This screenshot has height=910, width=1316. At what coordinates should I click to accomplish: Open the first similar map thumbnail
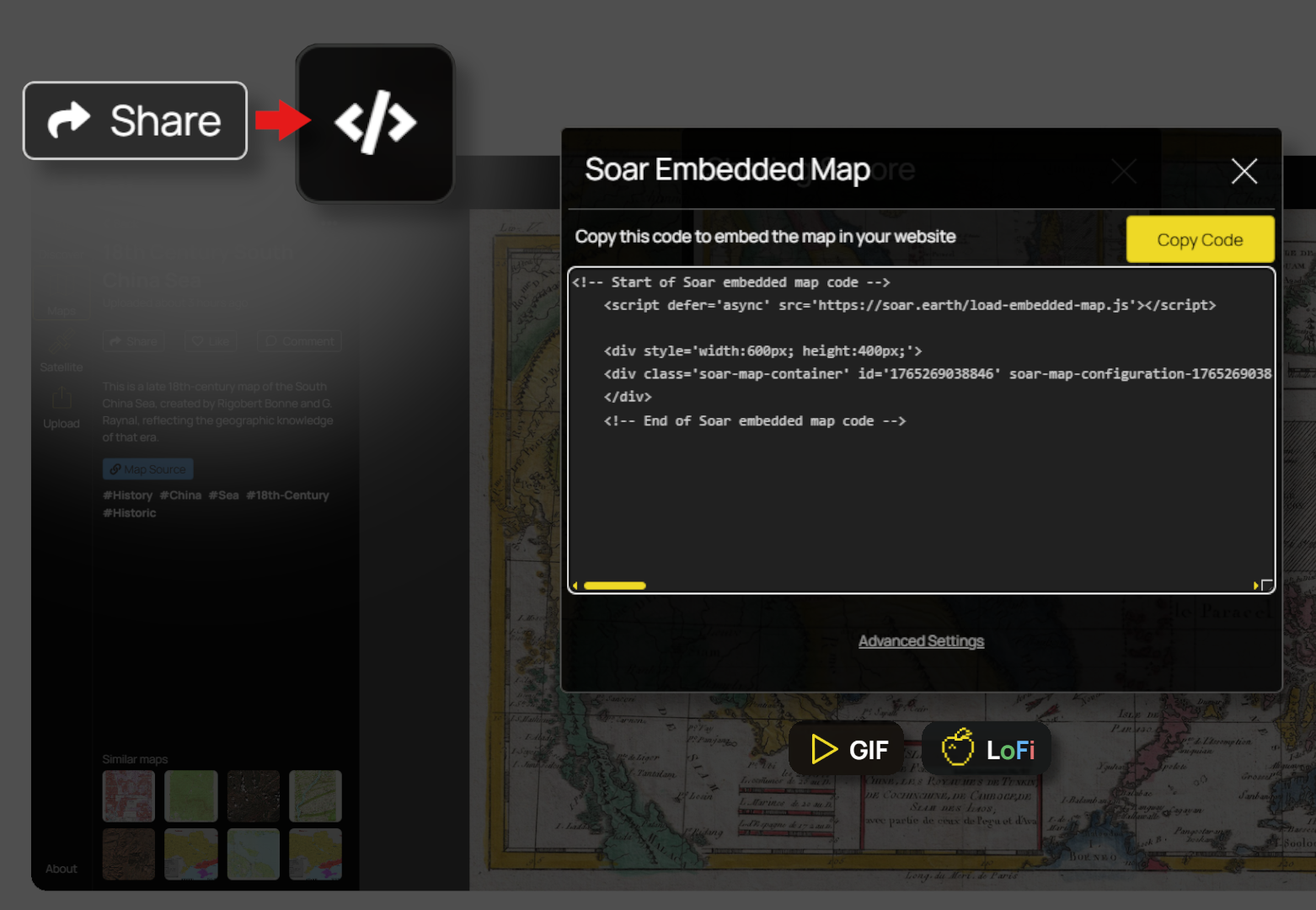click(128, 795)
